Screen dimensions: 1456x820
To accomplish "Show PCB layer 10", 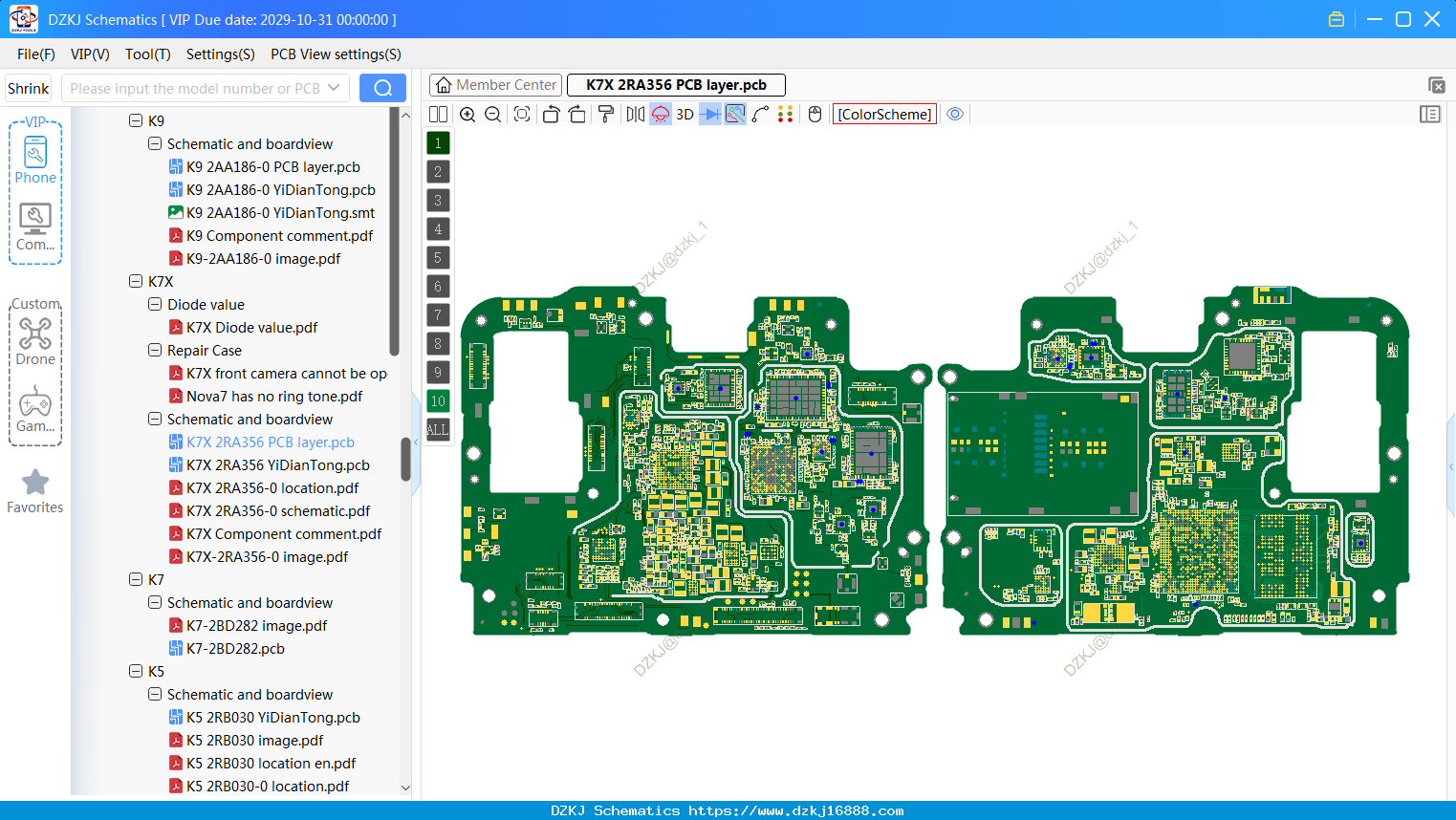I will [438, 401].
